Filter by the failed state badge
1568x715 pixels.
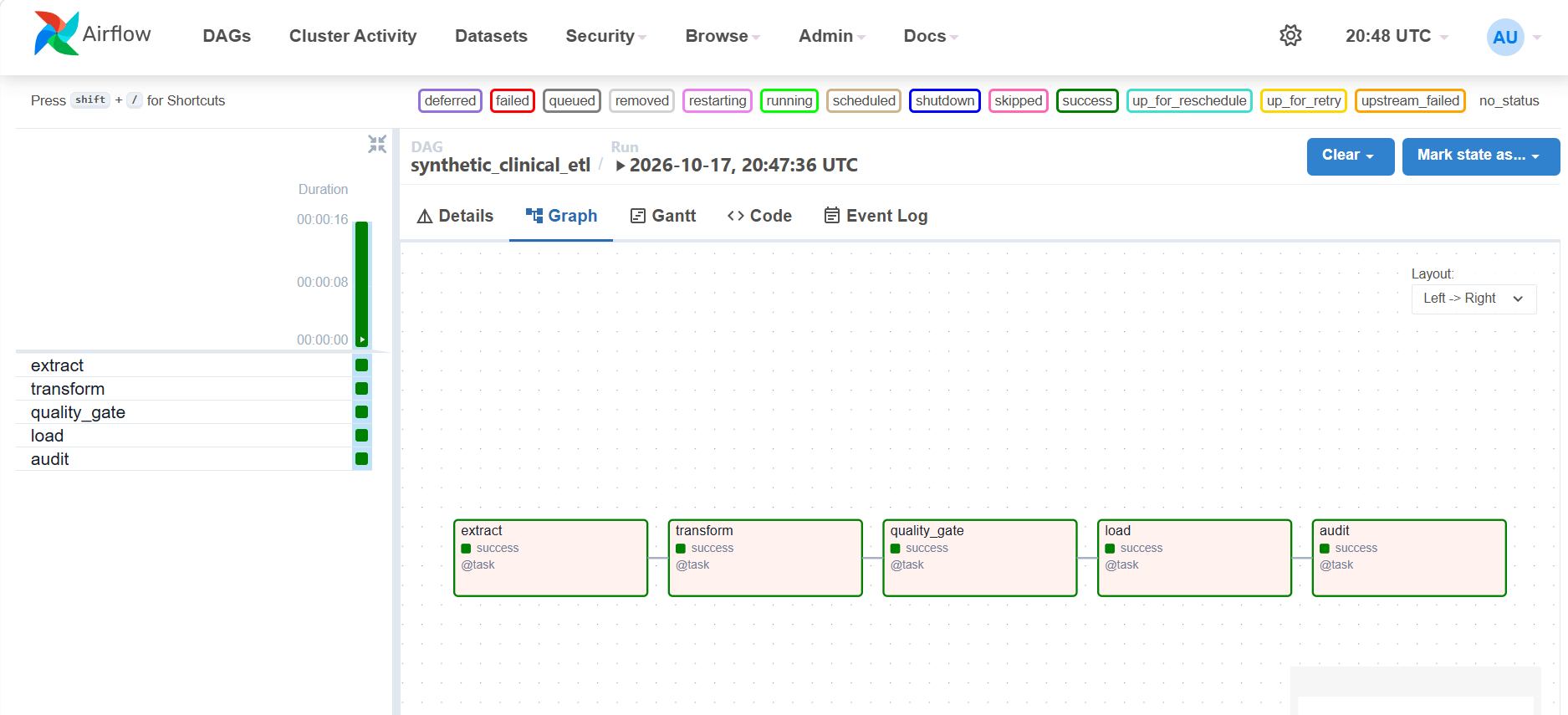513,100
